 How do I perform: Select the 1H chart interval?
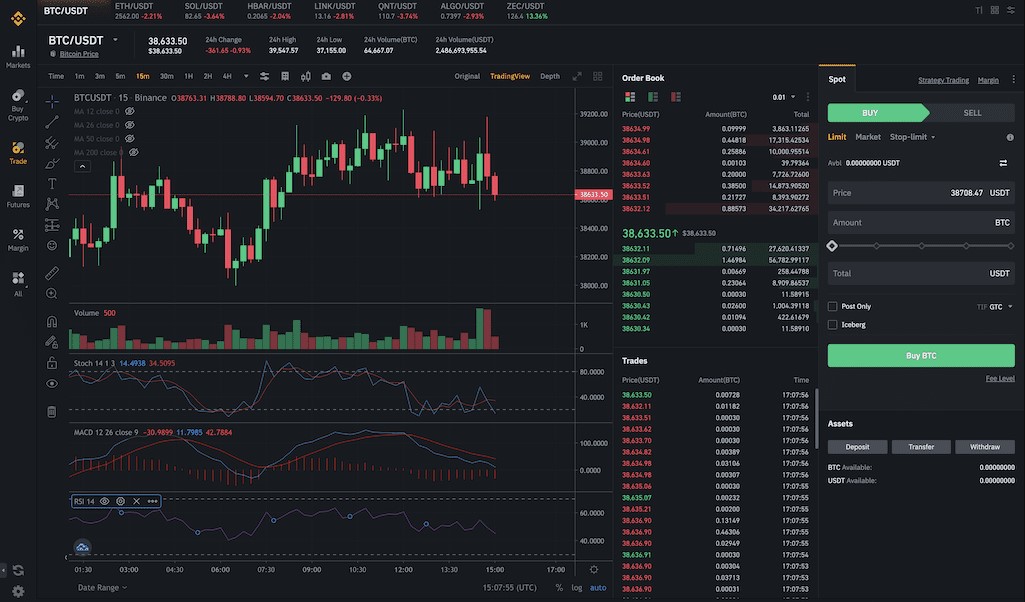pos(188,76)
